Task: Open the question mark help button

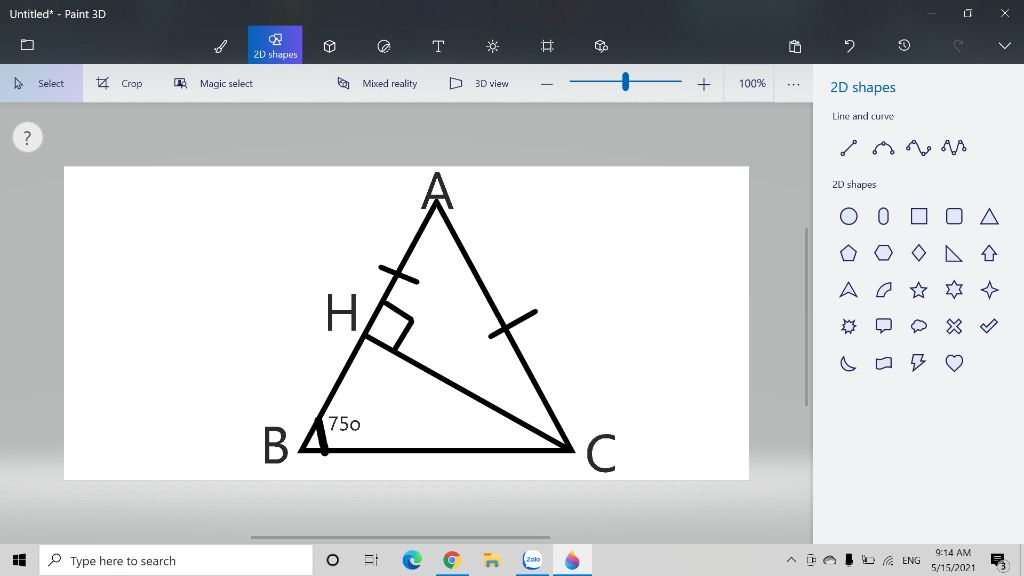Action: click(x=27, y=138)
